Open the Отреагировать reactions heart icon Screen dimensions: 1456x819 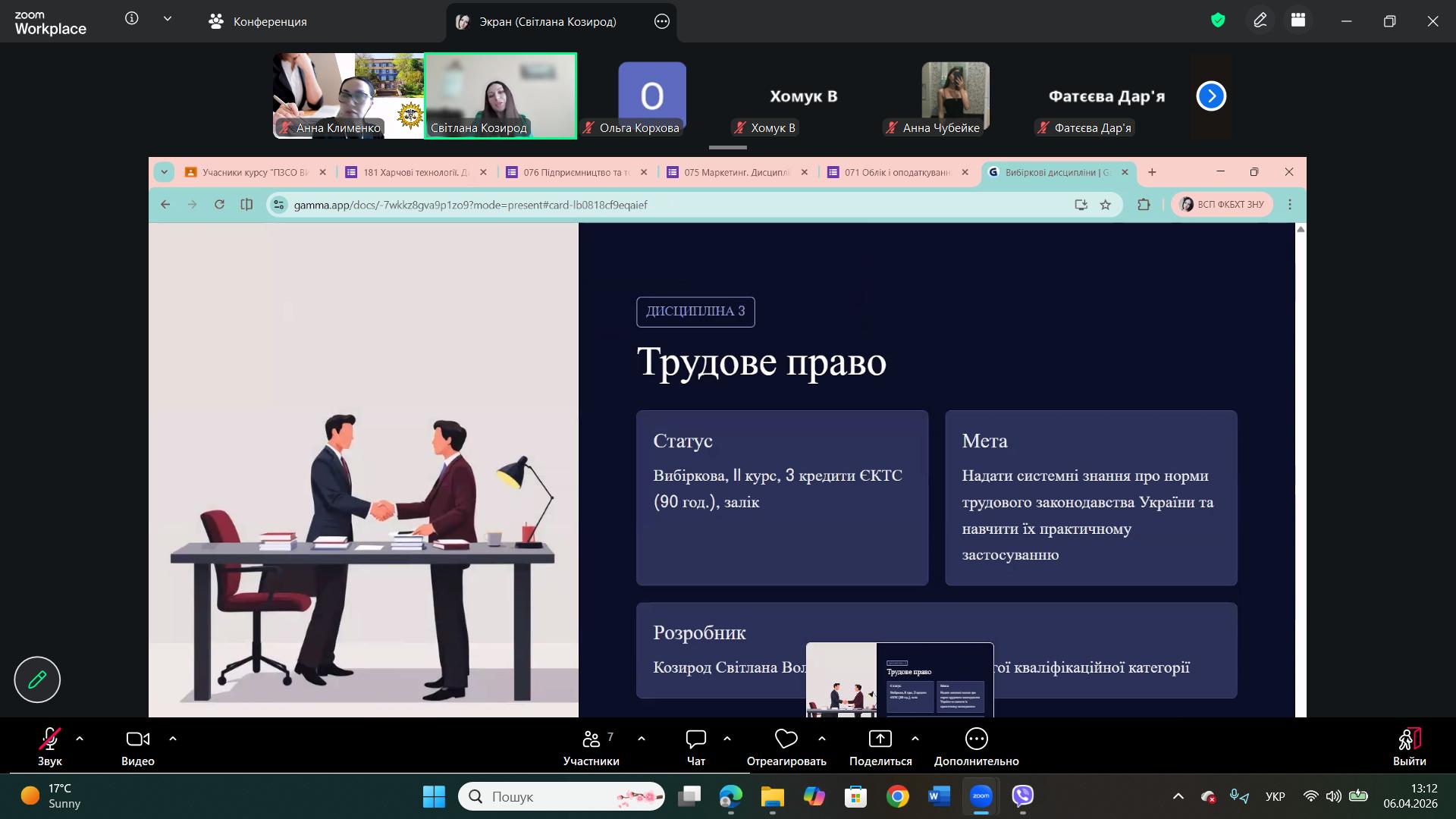pyautogui.click(x=786, y=739)
